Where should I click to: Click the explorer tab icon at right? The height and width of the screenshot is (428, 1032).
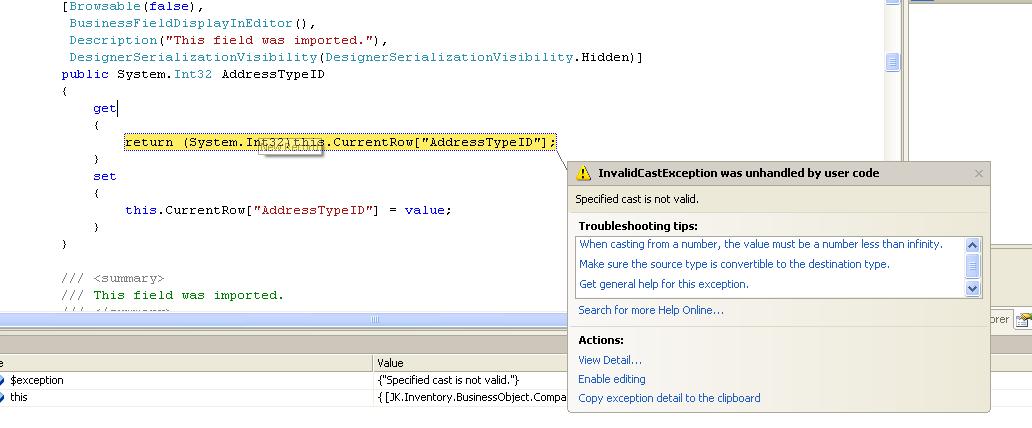(x=1023, y=321)
